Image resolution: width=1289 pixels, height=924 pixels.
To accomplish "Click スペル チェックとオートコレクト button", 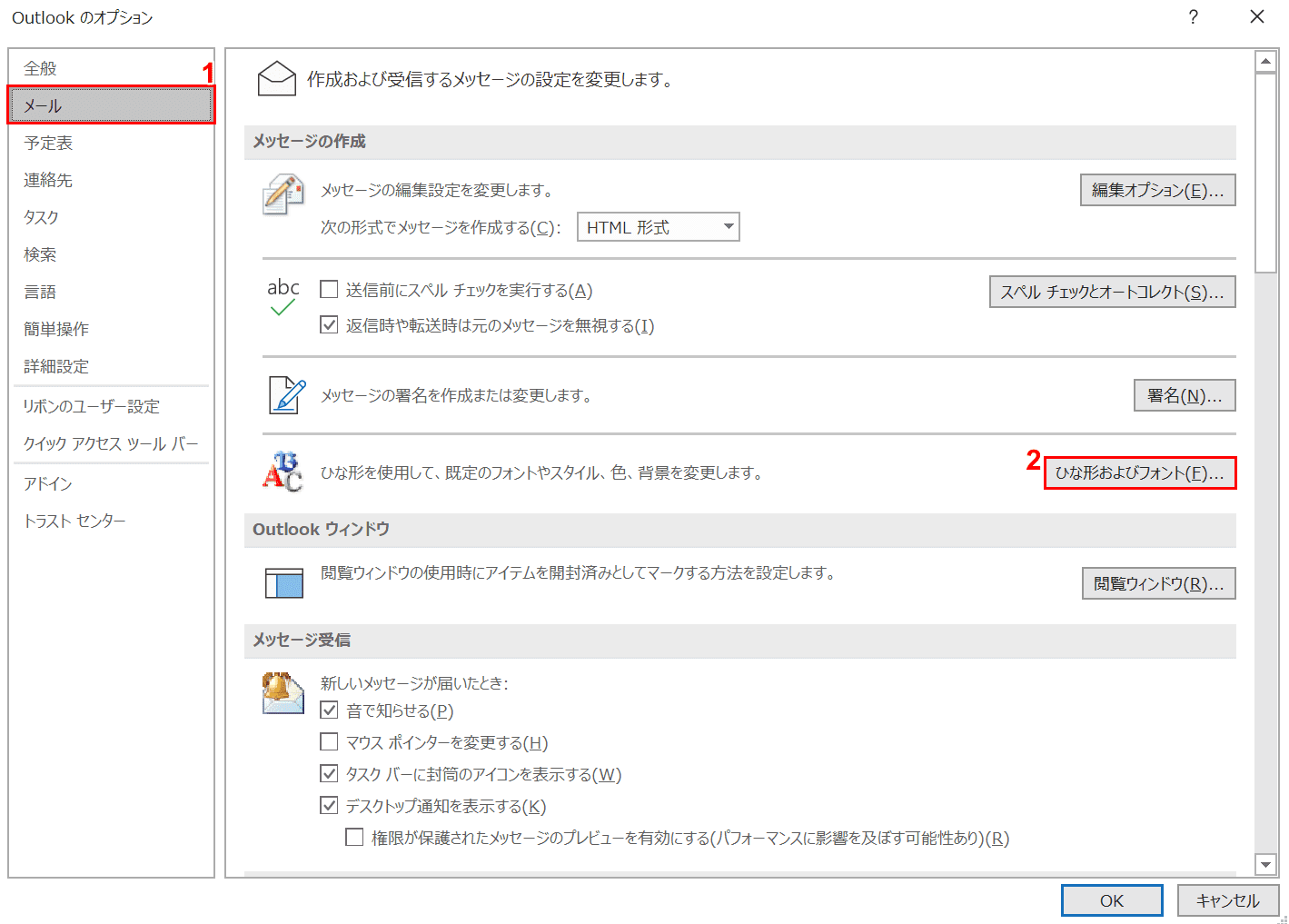I will [1112, 292].
